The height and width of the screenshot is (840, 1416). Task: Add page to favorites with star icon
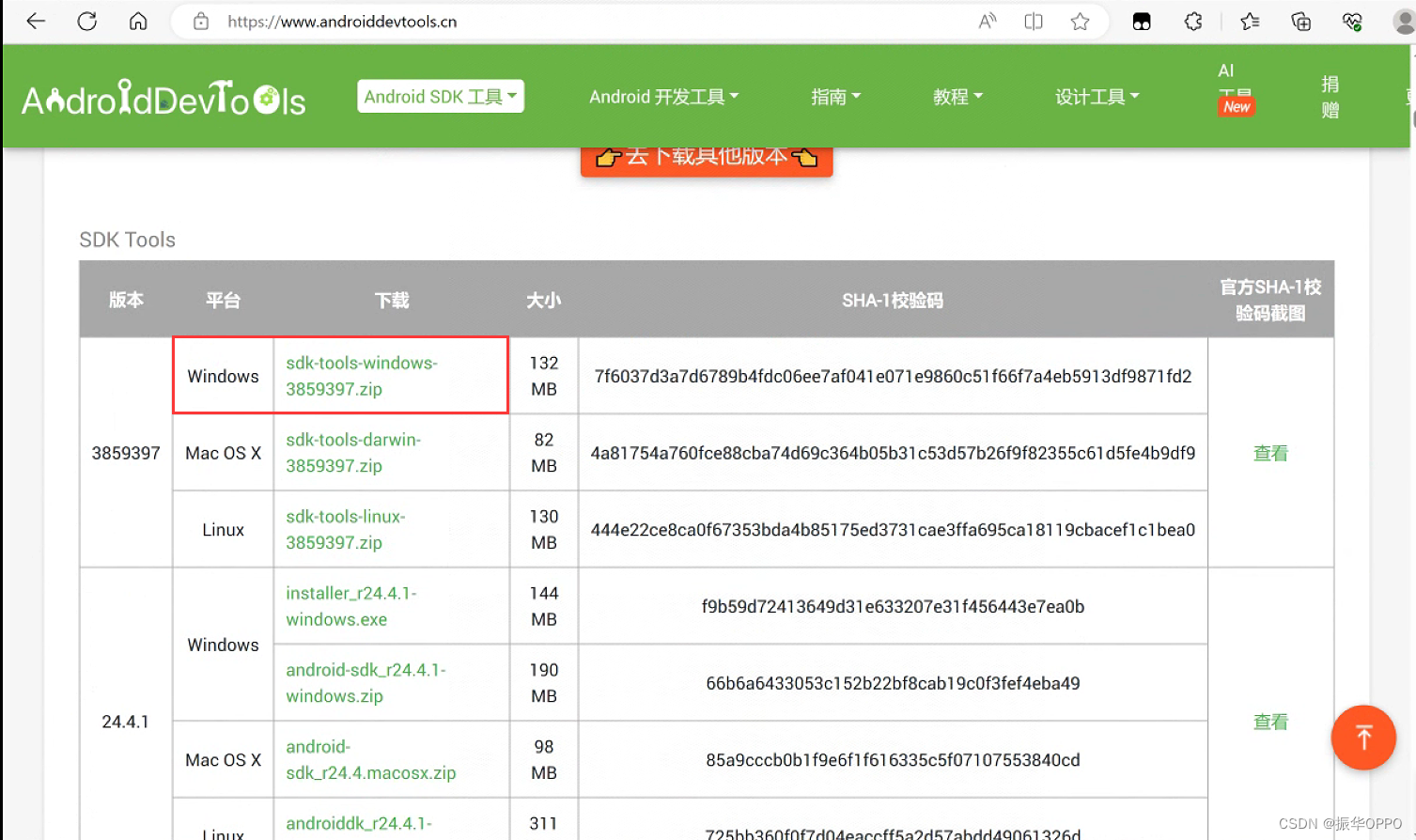click(1081, 21)
